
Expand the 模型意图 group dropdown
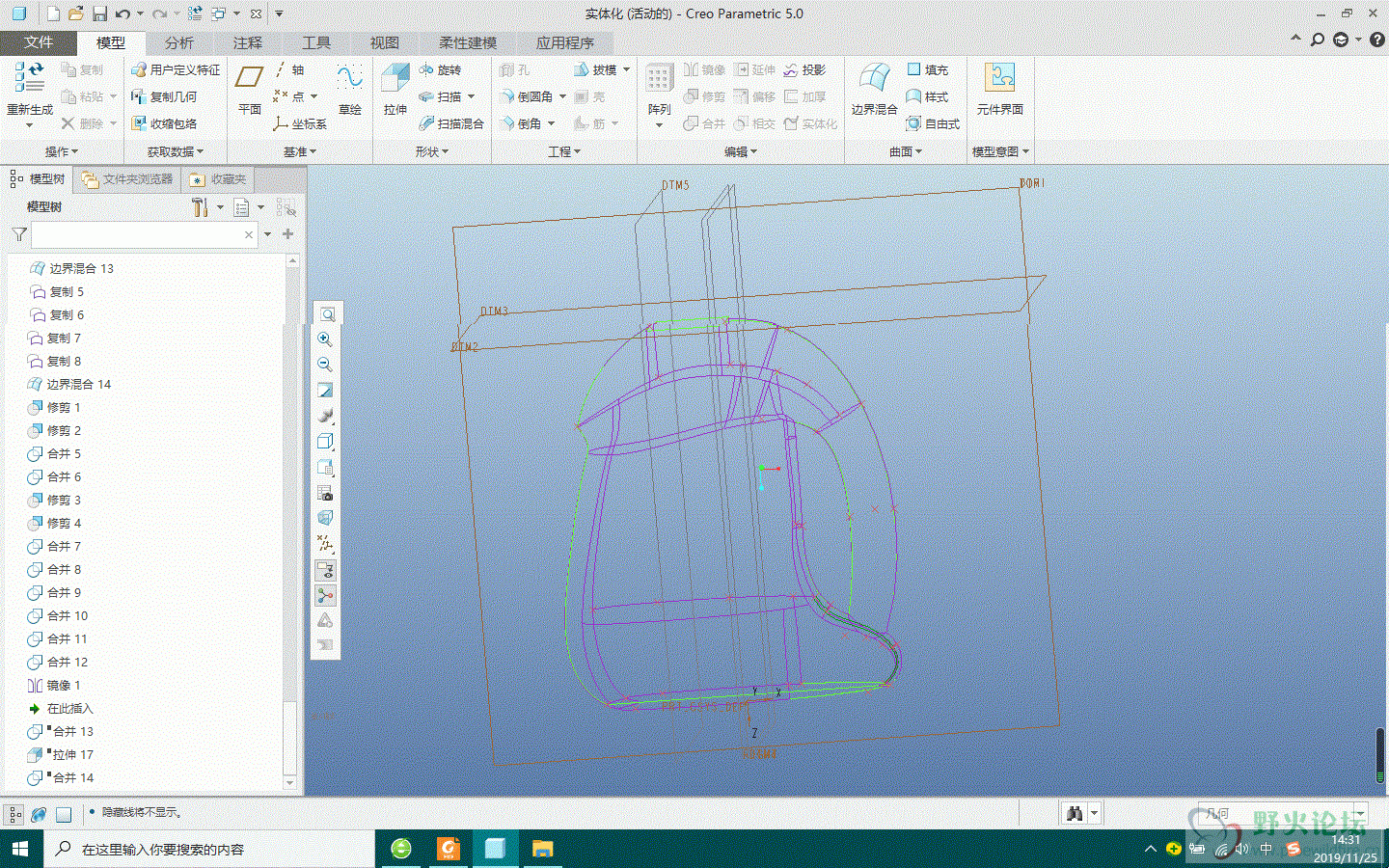pos(1001,151)
